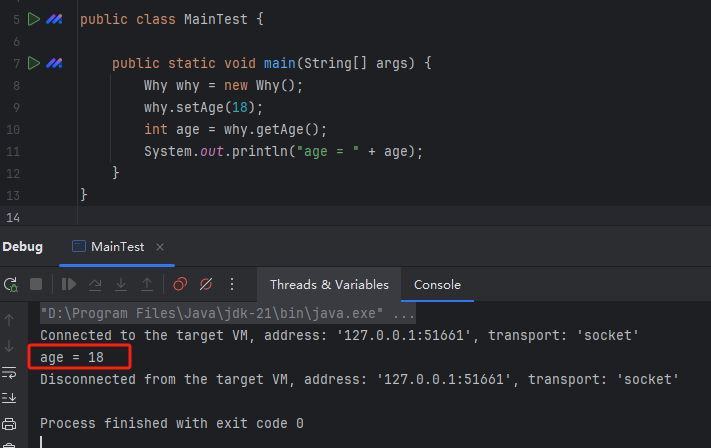Open run menu beside main method
Screen dimensions: 711x448
[34, 63]
